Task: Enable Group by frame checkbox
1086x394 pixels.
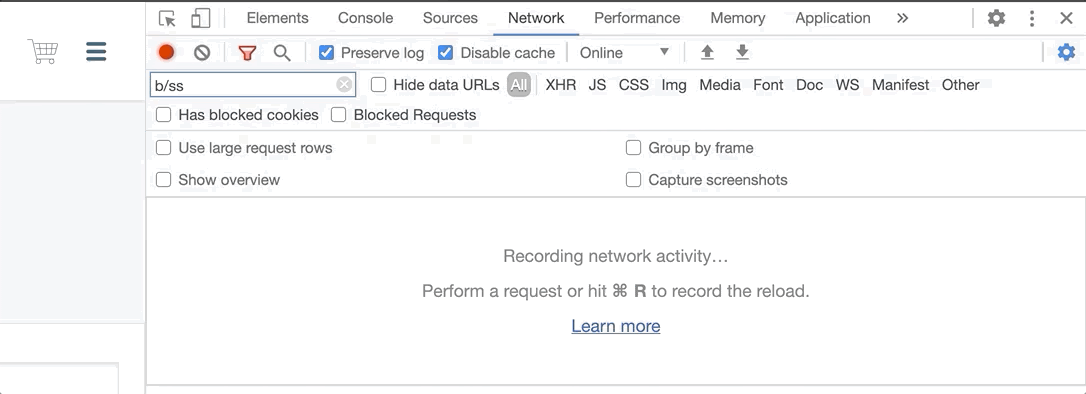Action: click(x=633, y=148)
